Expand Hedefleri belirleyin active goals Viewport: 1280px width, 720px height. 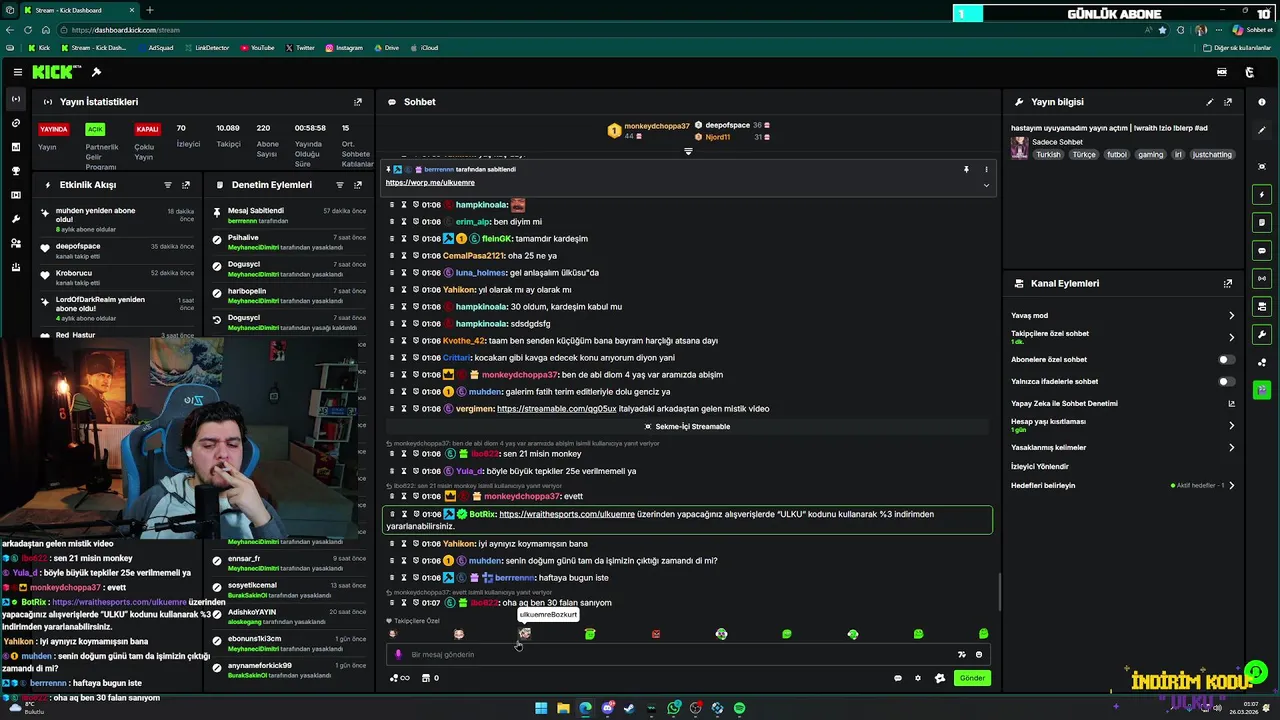(1231, 485)
